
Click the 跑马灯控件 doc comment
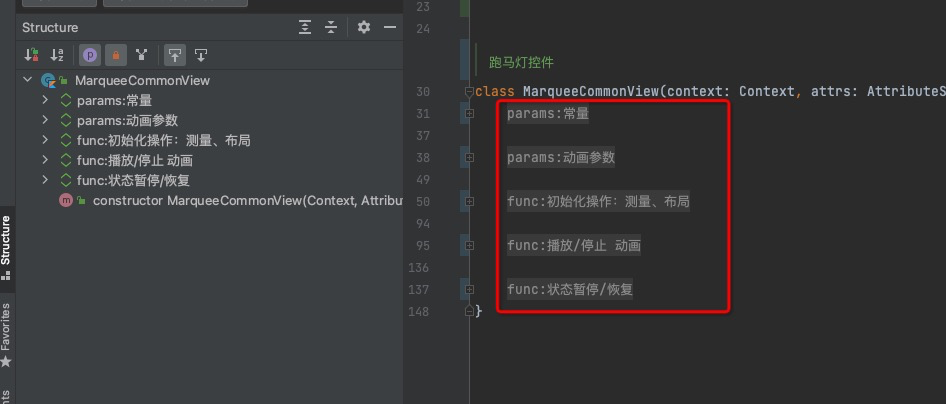coord(521,63)
